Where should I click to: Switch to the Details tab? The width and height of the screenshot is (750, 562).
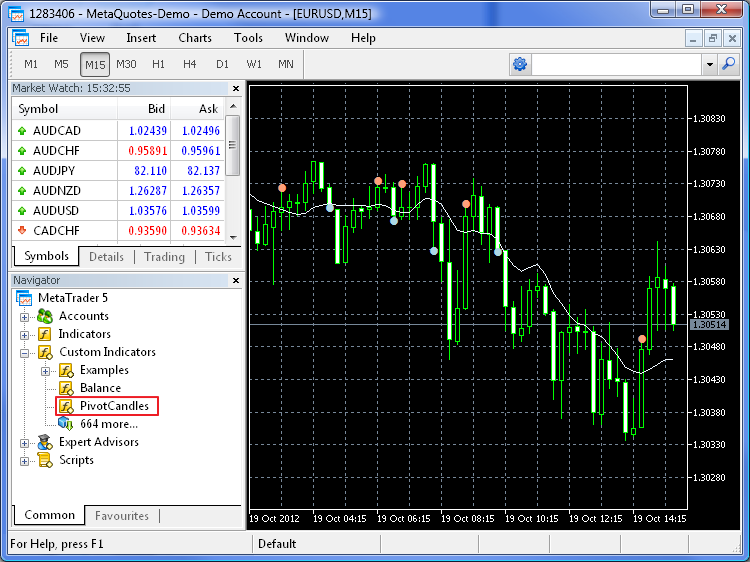[106, 257]
